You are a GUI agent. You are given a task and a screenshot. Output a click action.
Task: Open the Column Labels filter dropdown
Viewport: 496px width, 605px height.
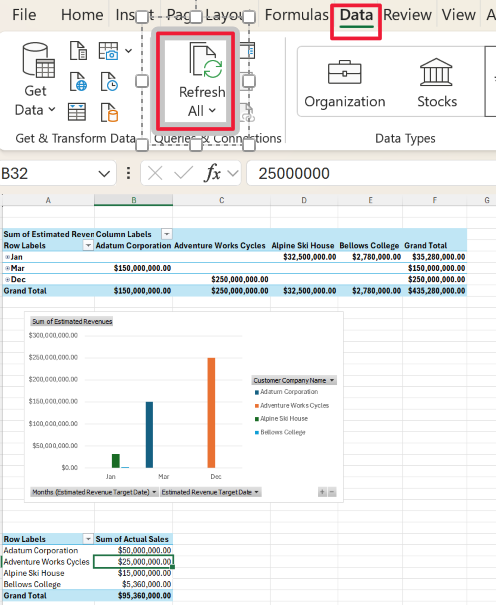(167, 234)
